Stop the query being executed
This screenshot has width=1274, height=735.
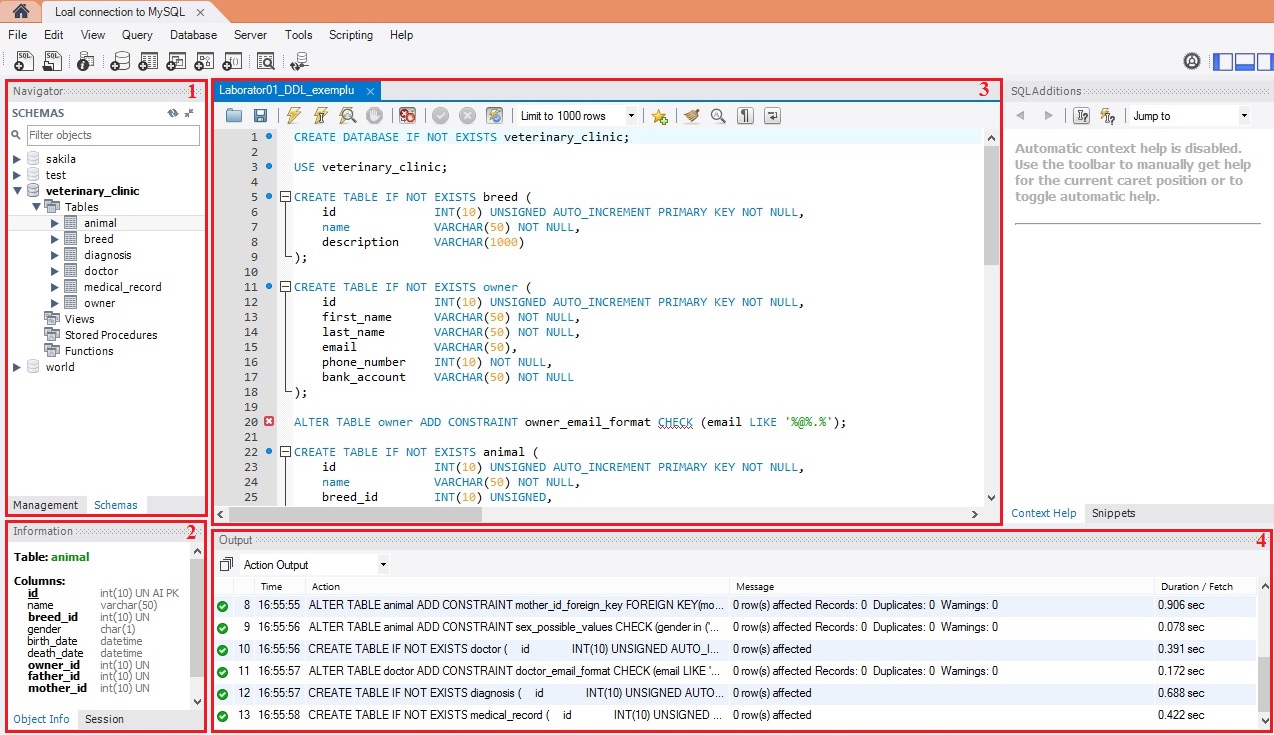(x=374, y=116)
